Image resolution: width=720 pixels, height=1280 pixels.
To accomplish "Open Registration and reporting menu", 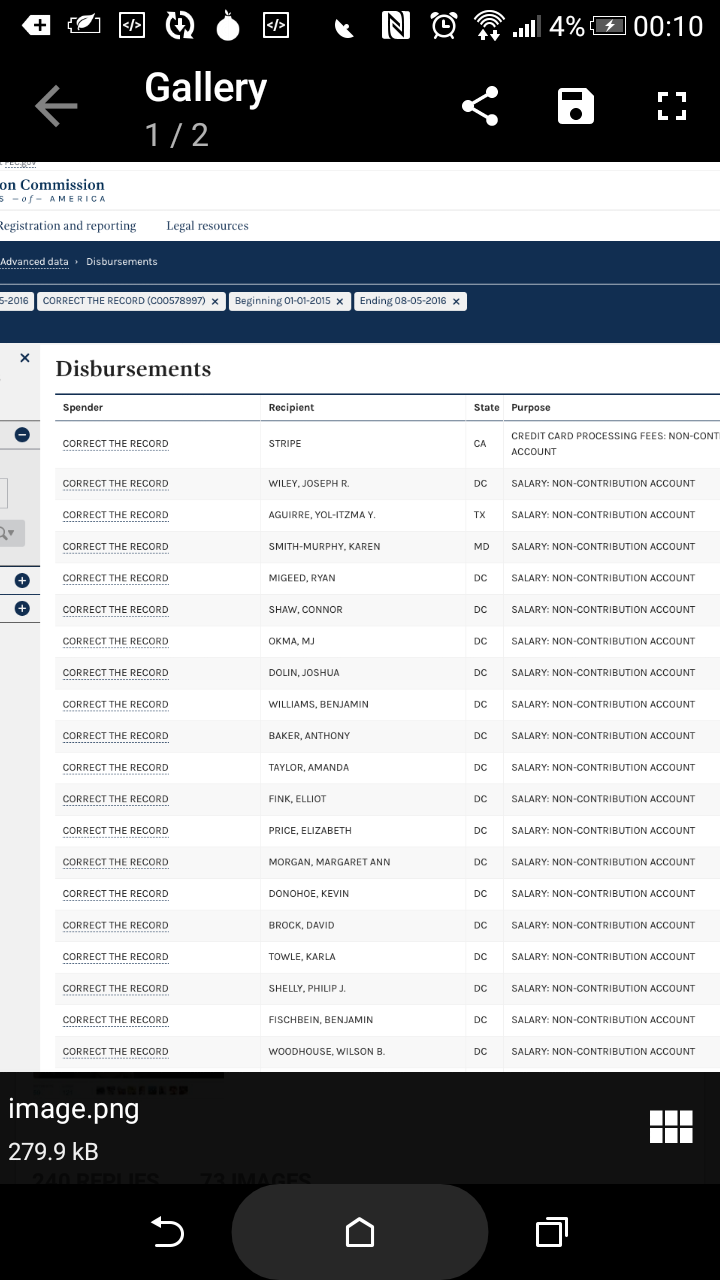I will coord(68,226).
